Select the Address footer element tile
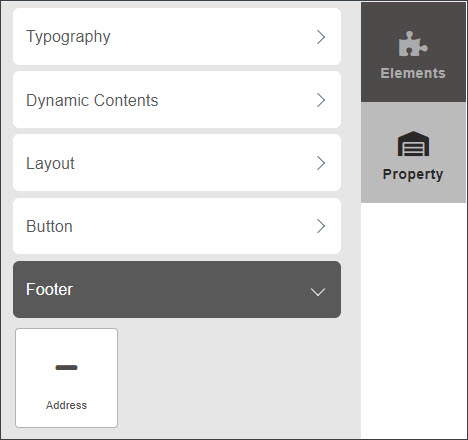This screenshot has height=440, width=468. click(66, 378)
